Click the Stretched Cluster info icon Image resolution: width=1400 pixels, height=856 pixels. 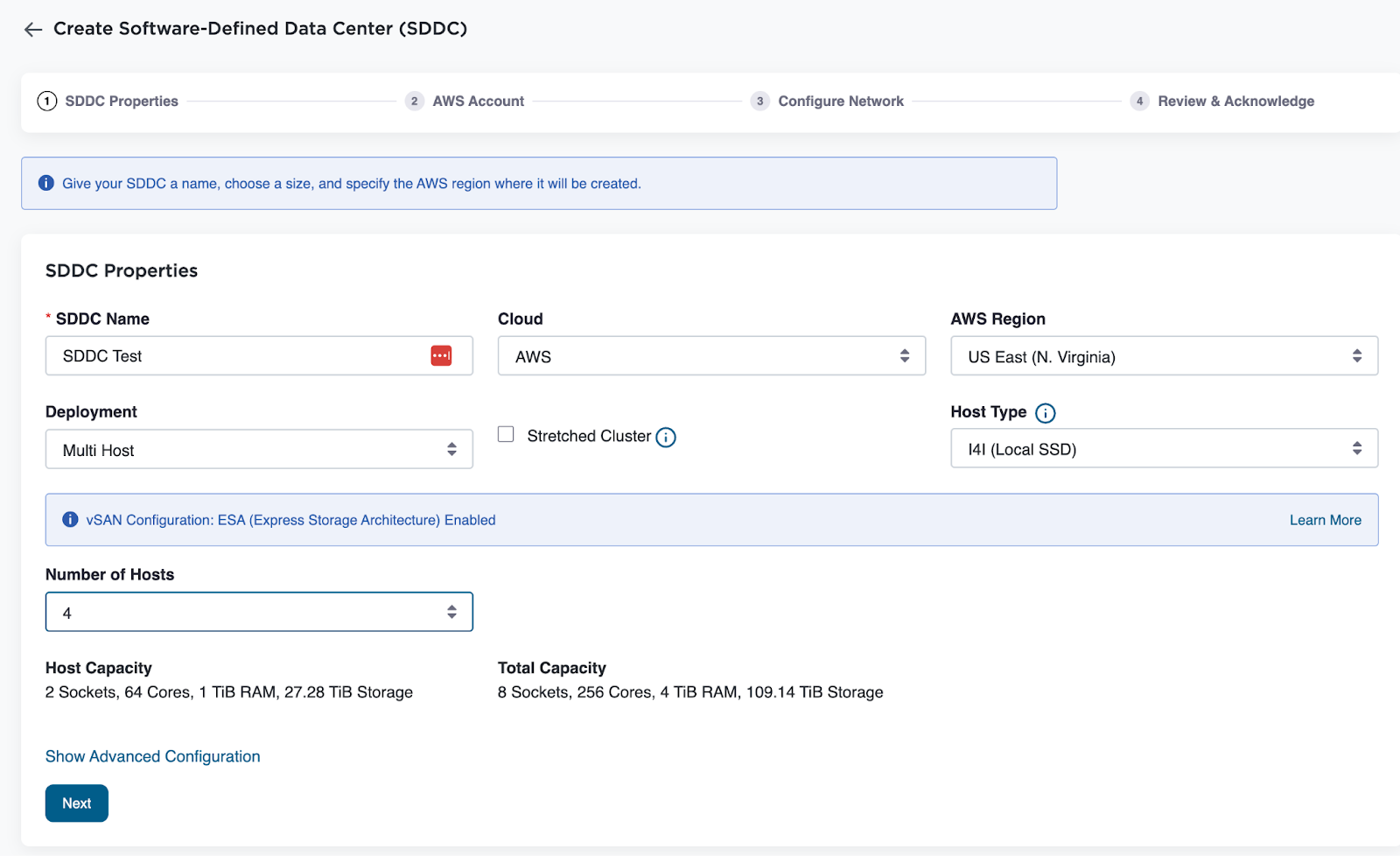[665, 437]
